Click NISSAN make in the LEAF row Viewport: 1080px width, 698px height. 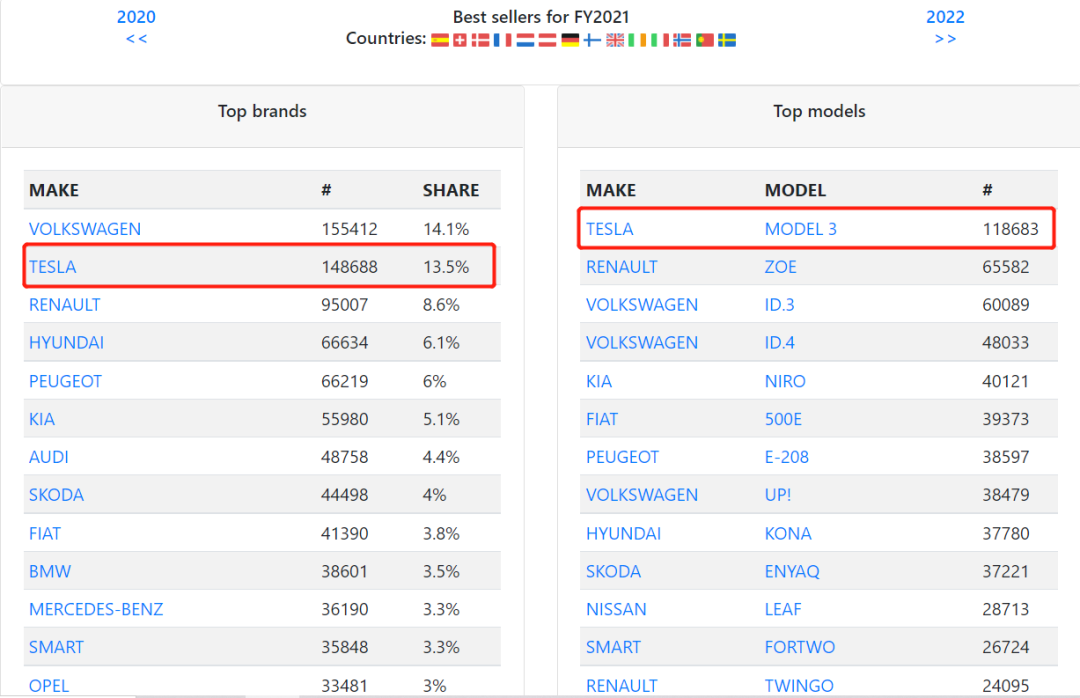616,609
